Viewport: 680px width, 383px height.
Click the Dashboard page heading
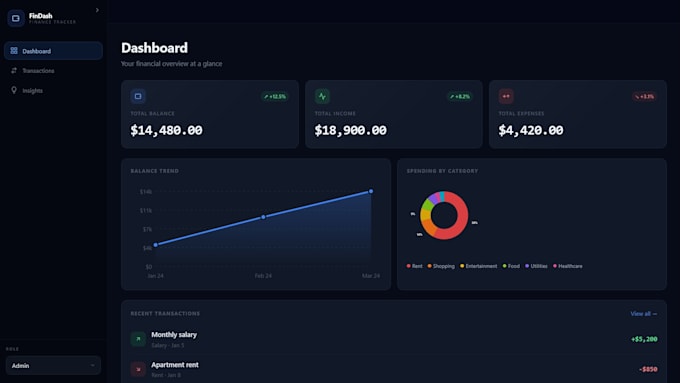pos(154,48)
